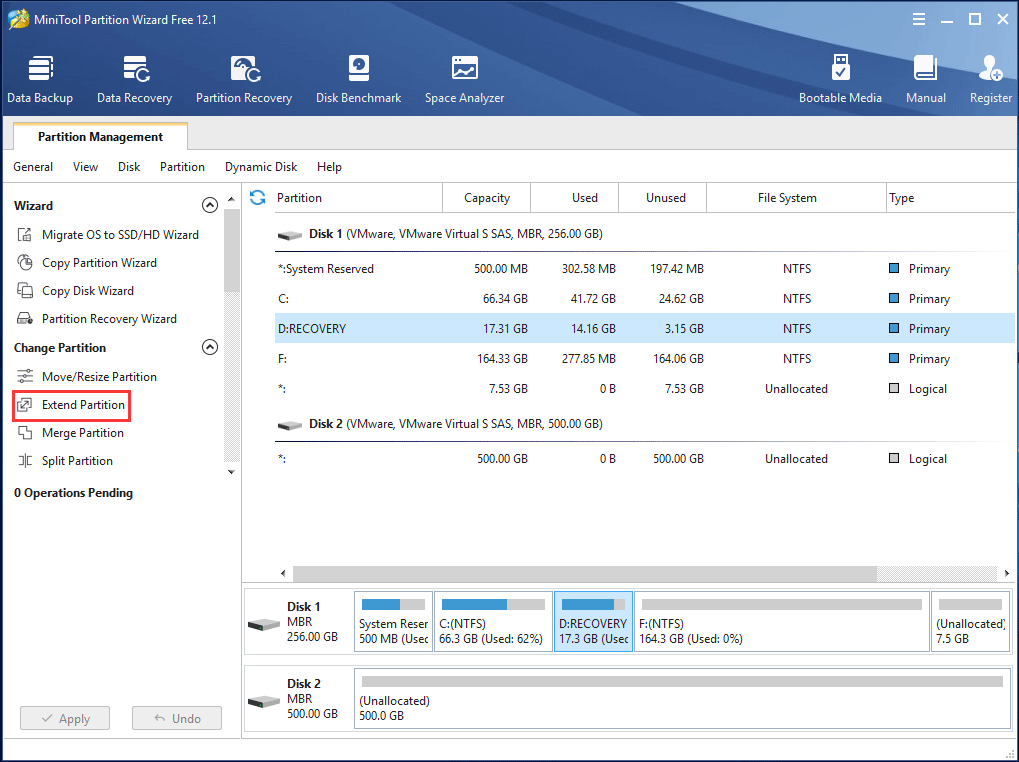Click the Apply button
1019x762 pixels.
coord(65,718)
